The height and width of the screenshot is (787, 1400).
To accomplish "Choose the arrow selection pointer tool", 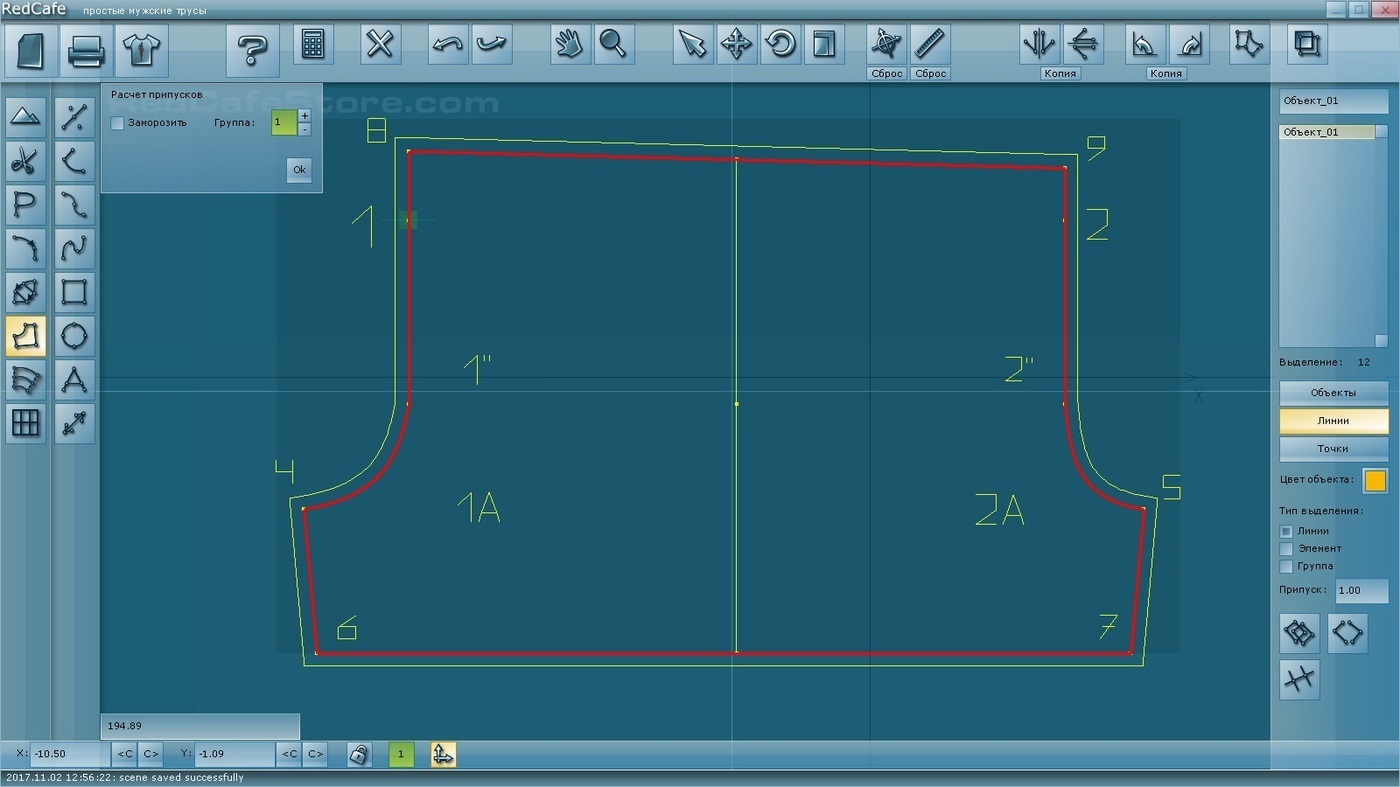I will [x=693, y=45].
